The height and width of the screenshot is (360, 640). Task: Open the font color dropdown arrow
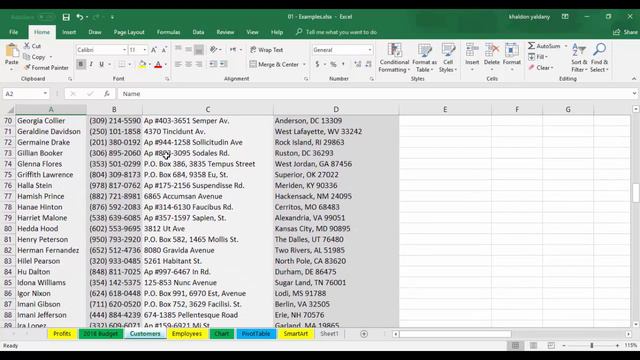tap(165, 64)
